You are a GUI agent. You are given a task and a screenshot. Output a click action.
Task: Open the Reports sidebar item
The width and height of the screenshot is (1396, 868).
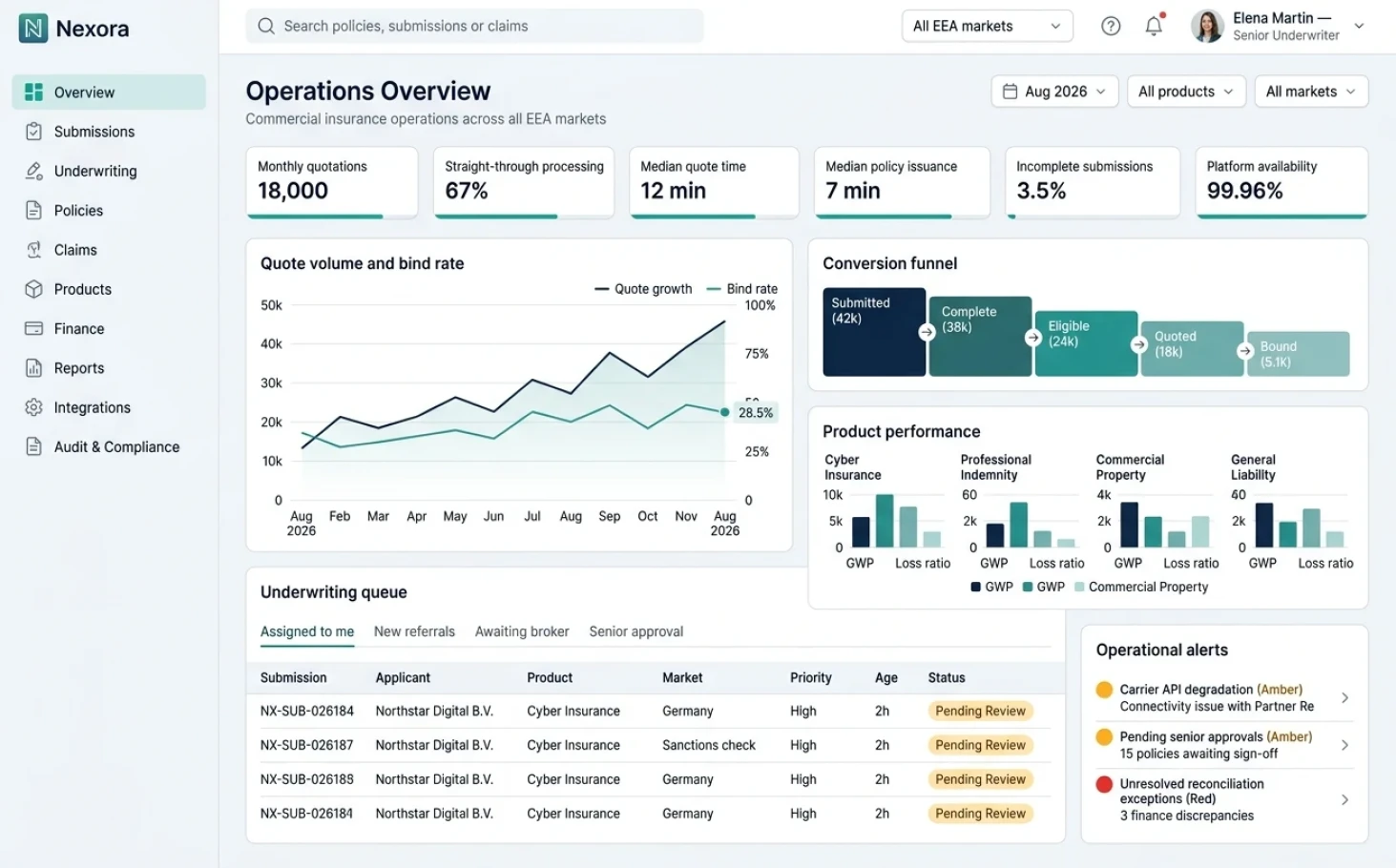coord(109,368)
